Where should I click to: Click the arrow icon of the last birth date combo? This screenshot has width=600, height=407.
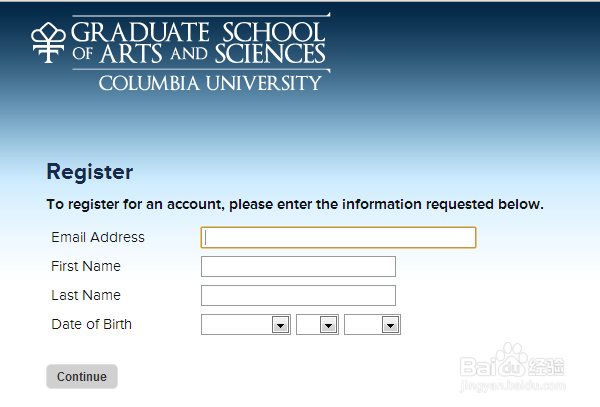[390, 325]
